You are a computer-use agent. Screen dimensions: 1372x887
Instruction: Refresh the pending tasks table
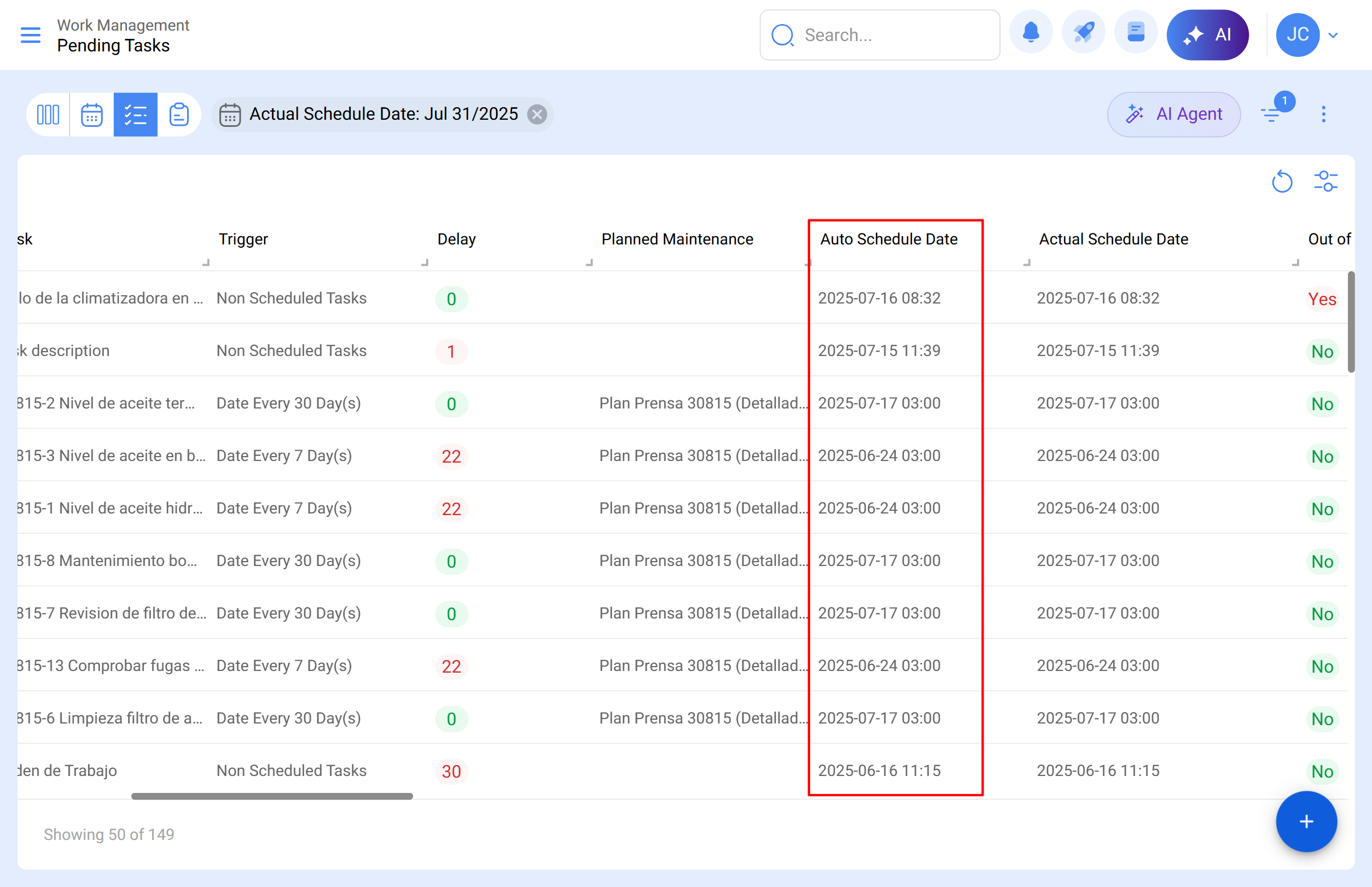pyautogui.click(x=1282, y=181)
